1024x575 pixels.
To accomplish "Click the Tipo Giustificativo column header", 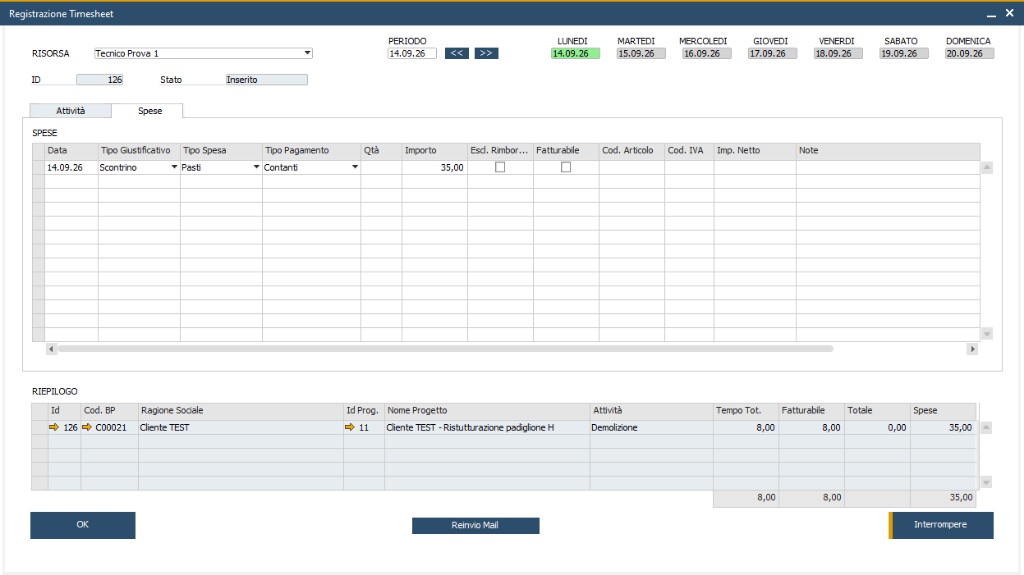I will click(139, 150).
